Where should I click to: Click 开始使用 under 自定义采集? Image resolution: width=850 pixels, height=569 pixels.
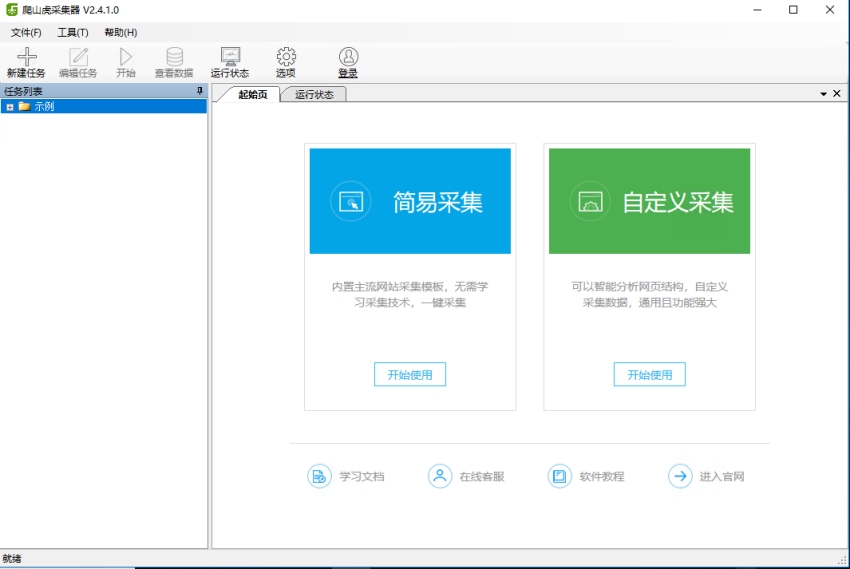[x=649, y=375]
